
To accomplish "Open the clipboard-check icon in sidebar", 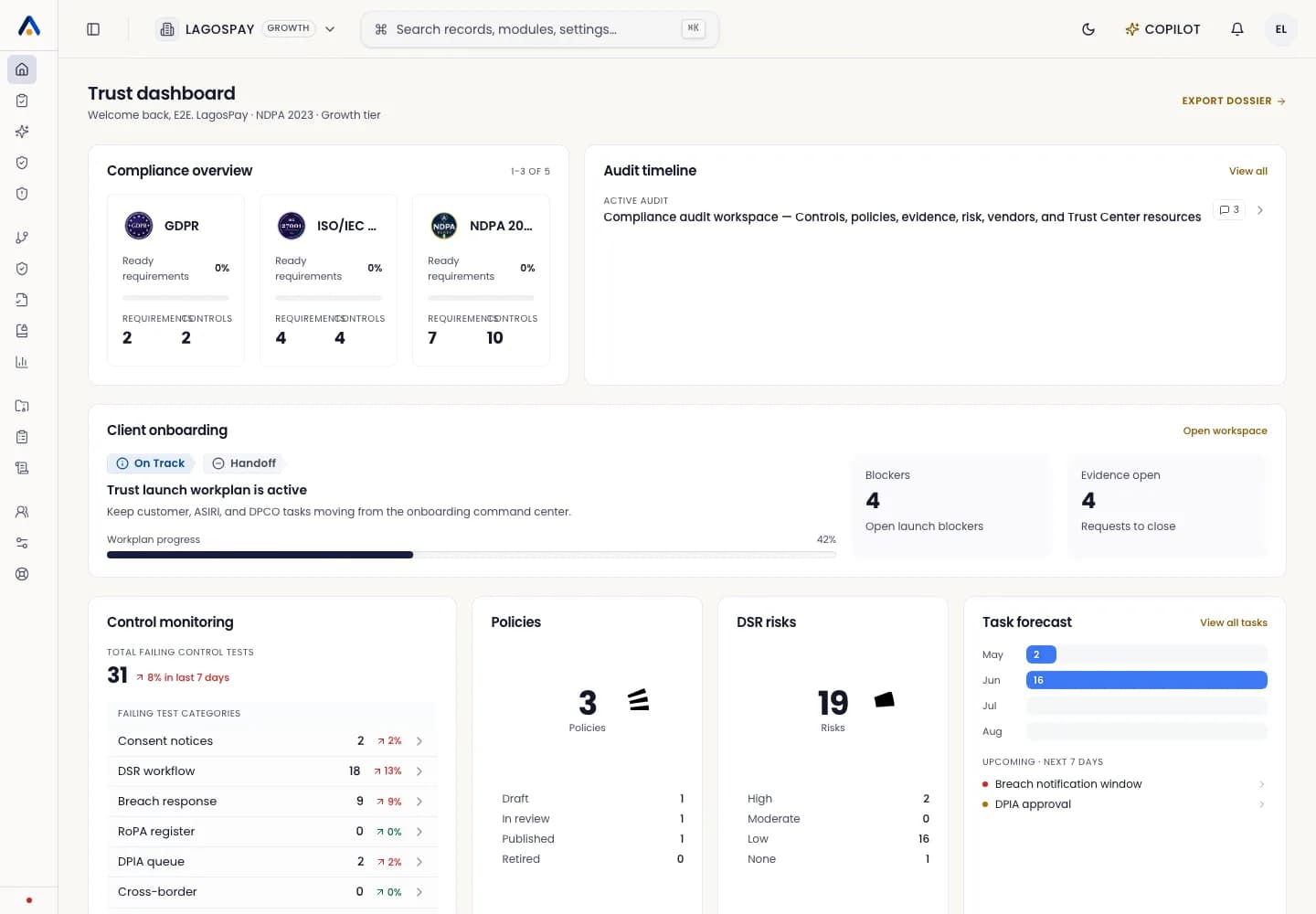I will pos(22,101).
